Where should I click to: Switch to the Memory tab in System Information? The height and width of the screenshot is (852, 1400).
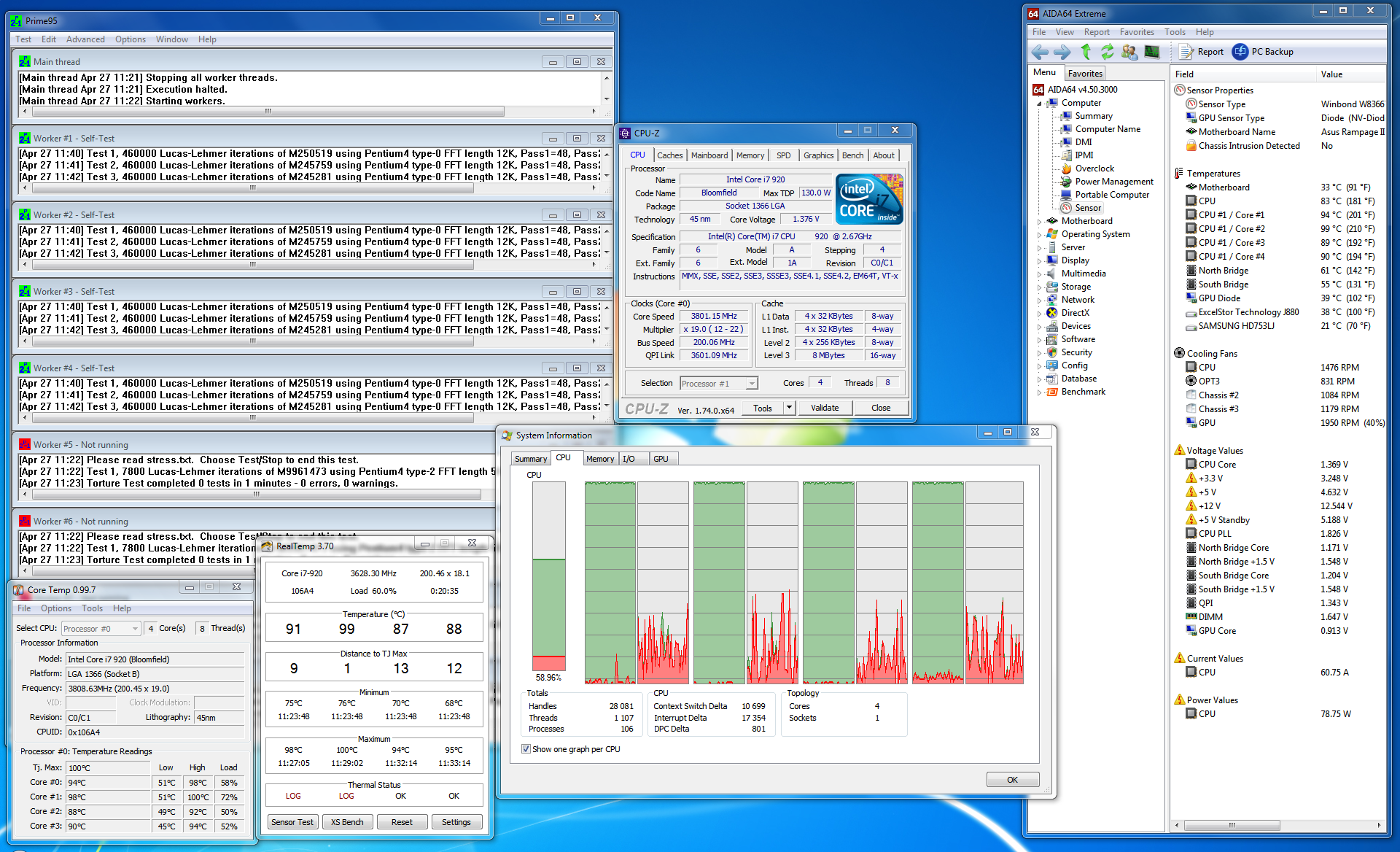[599, 459]
